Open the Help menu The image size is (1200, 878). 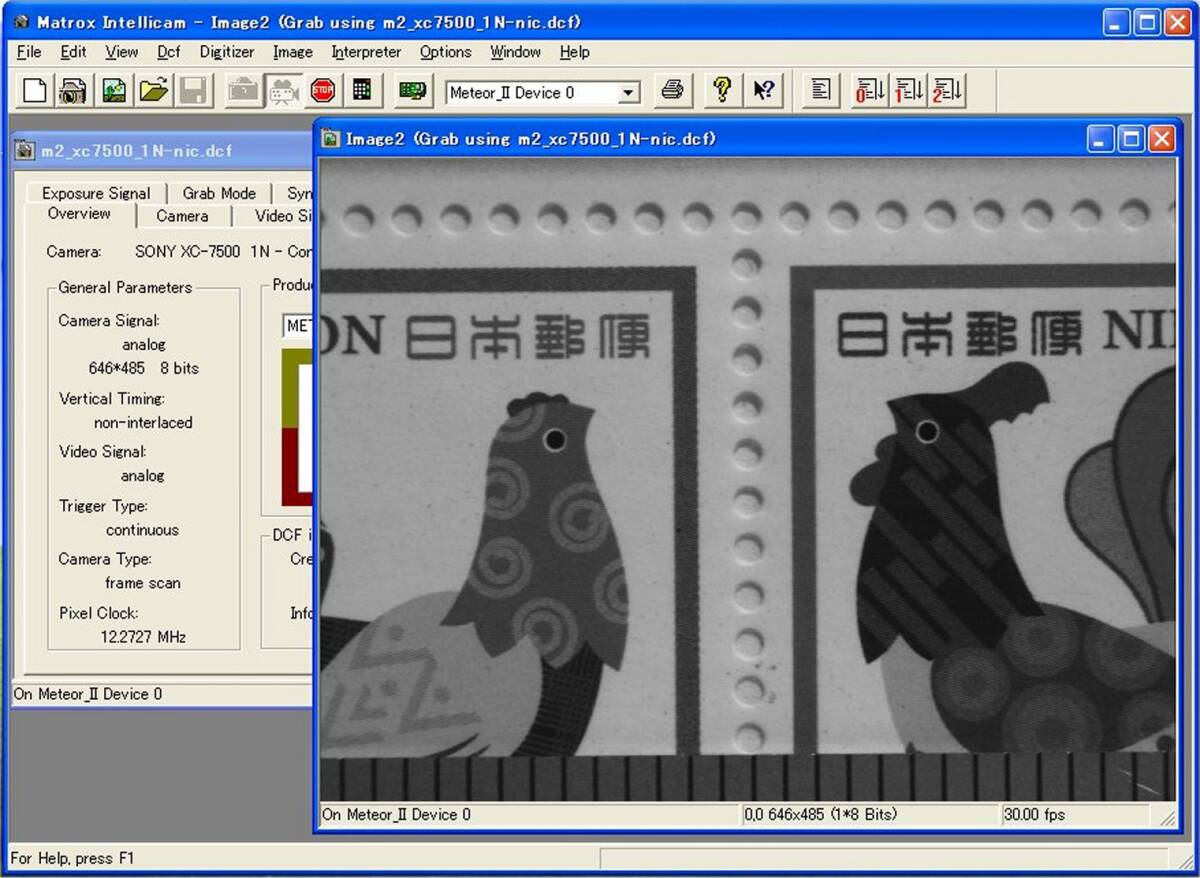point(574,52)
